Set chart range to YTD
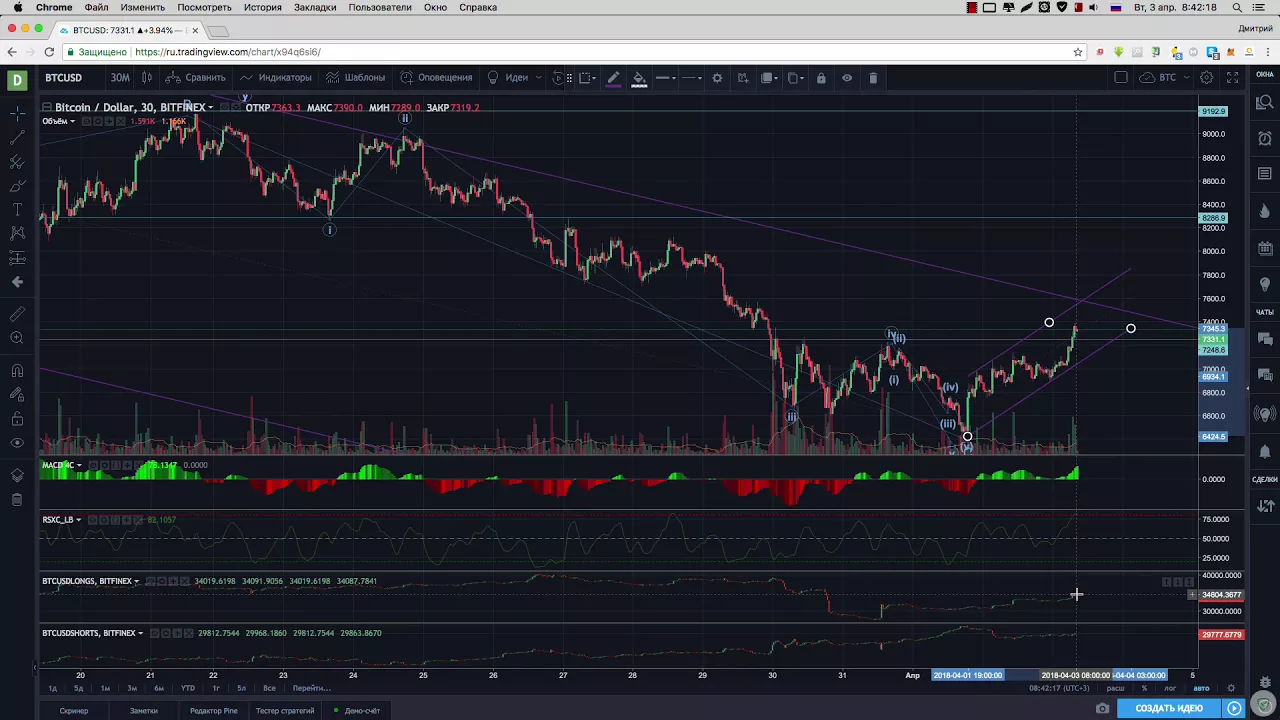 188,688
